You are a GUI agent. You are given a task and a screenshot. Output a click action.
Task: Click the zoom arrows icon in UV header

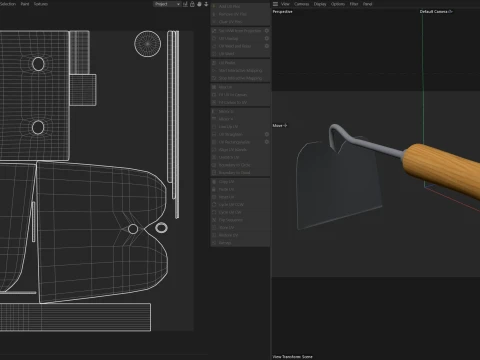[206, 4]
